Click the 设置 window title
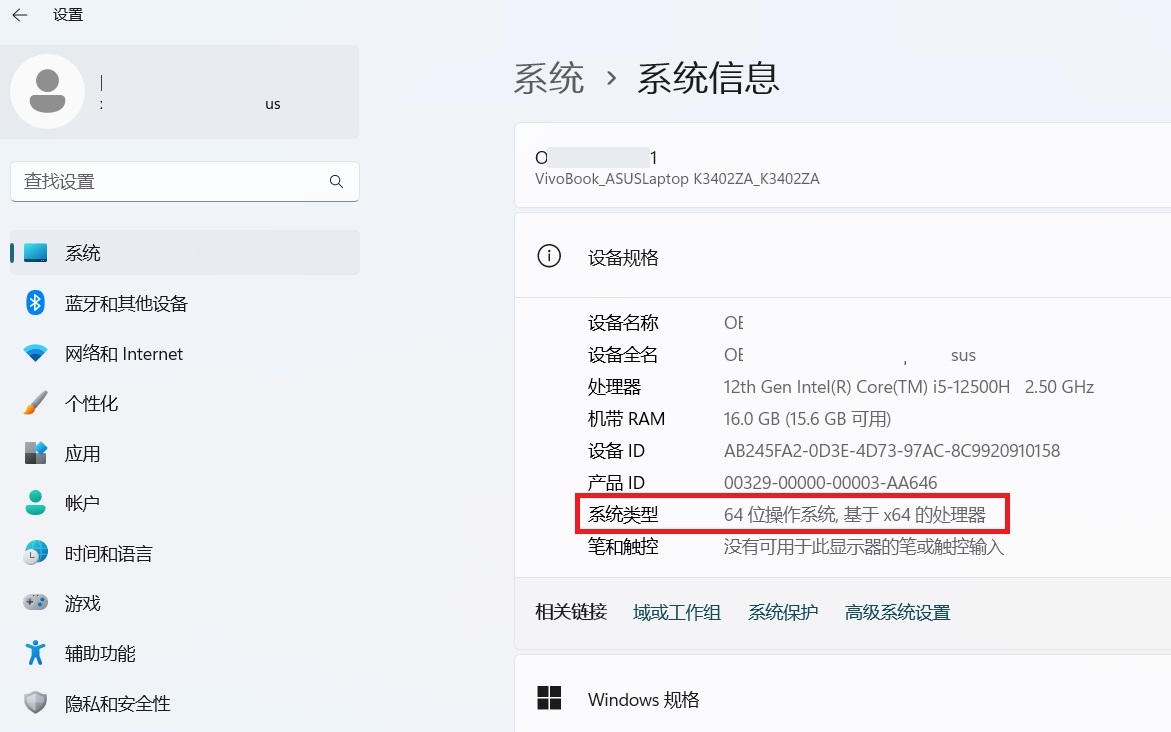 (x=67, y=15)
